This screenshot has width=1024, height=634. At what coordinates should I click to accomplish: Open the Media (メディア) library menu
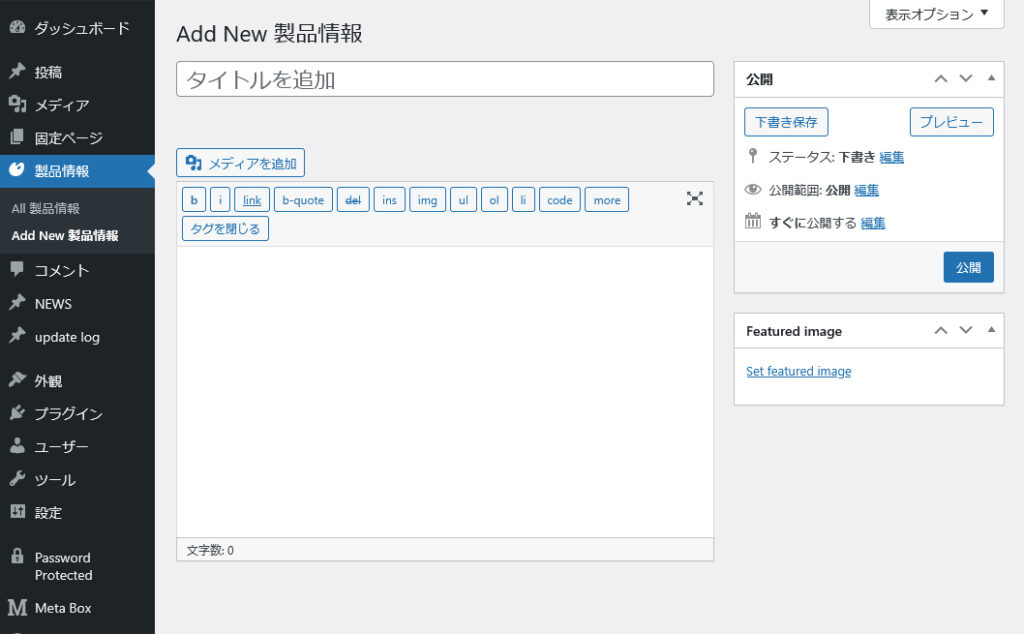61,105
